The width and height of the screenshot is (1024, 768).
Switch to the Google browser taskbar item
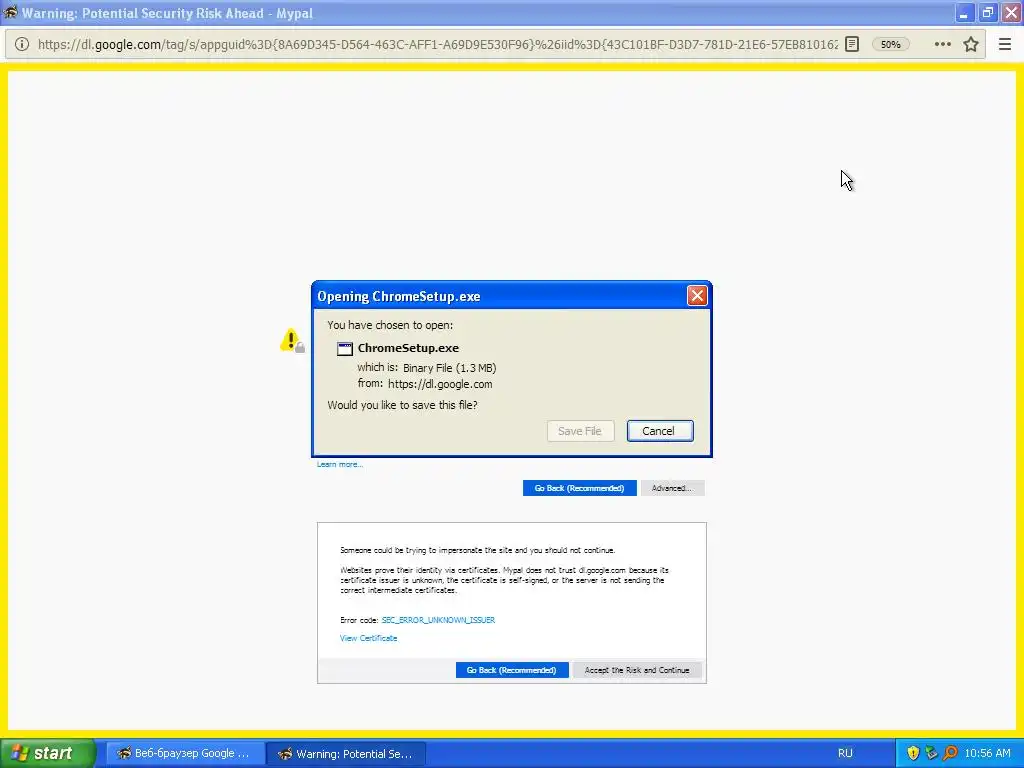(x=185, y=754)
